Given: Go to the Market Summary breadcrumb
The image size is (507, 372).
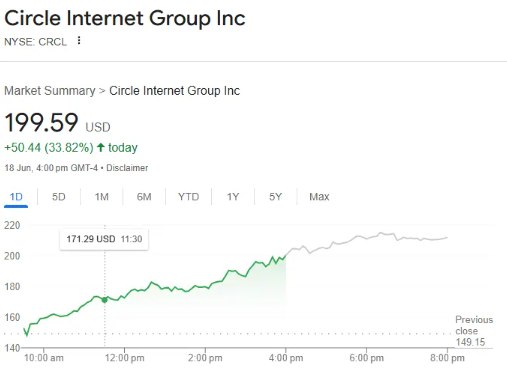Looking at the screenshot, I should [x=50, y=91].
